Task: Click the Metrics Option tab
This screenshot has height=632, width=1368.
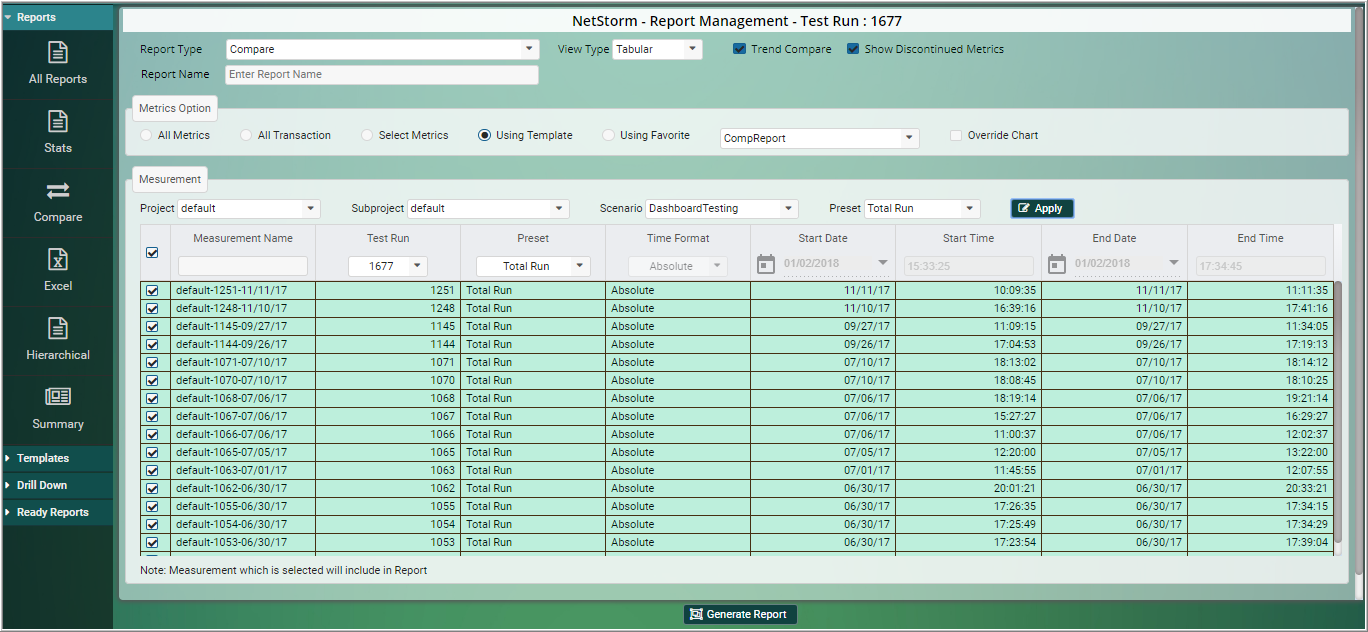Action: pyautogui.click(x=175, y=108)
